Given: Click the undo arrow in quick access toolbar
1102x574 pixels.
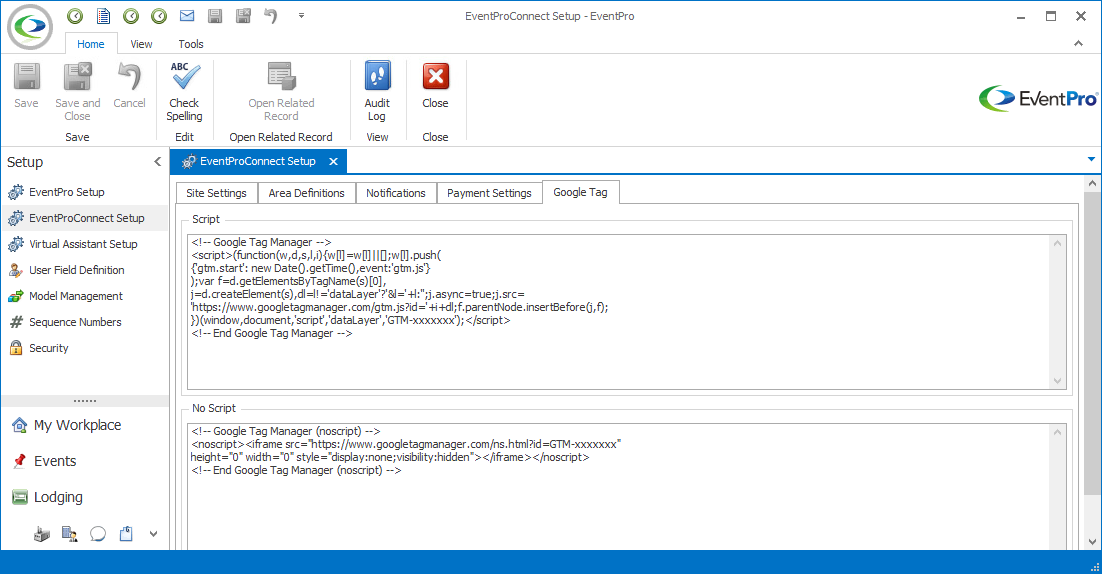Looking at the screenshot, I should pos(271,15).
